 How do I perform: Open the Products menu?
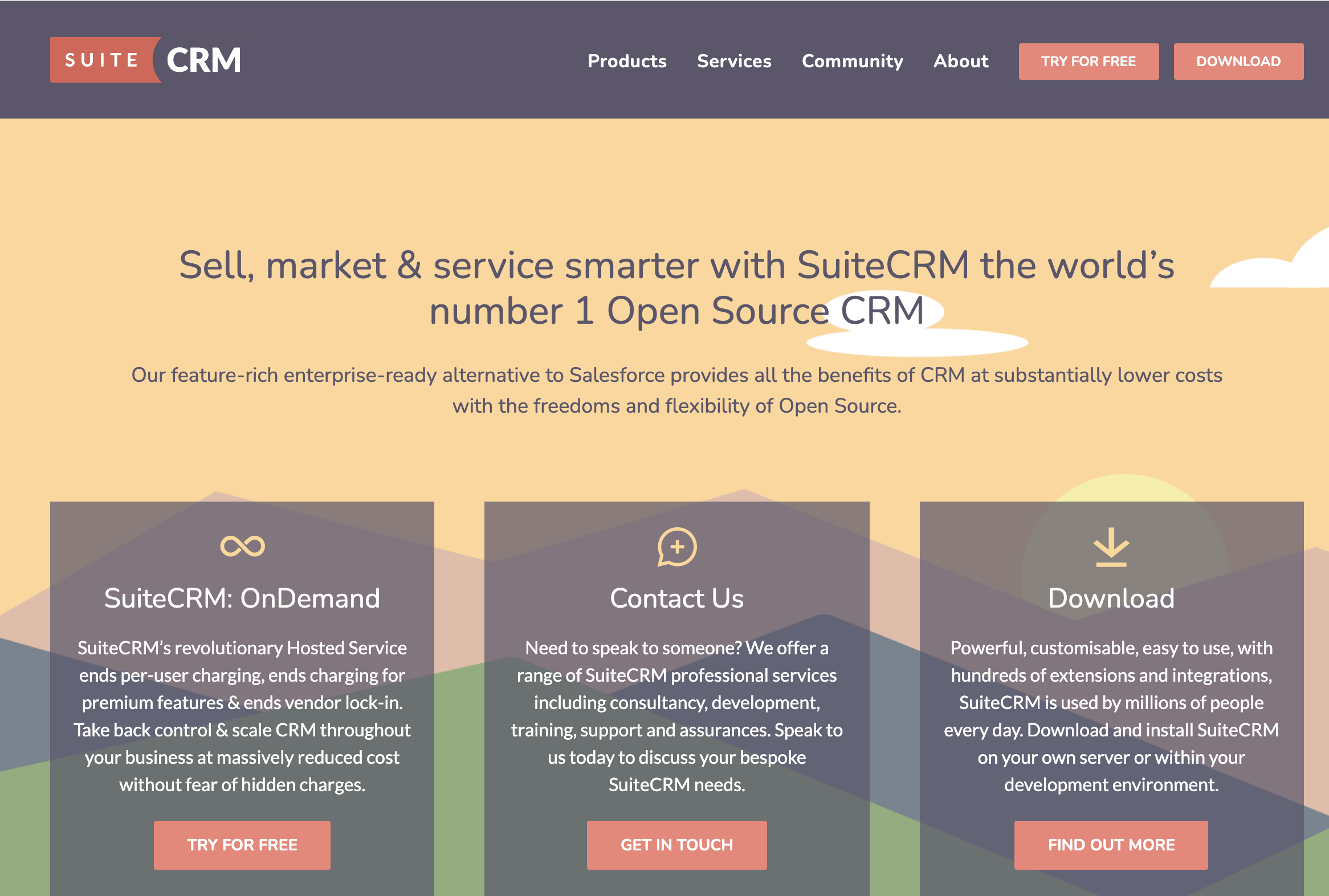click(627, 61)
